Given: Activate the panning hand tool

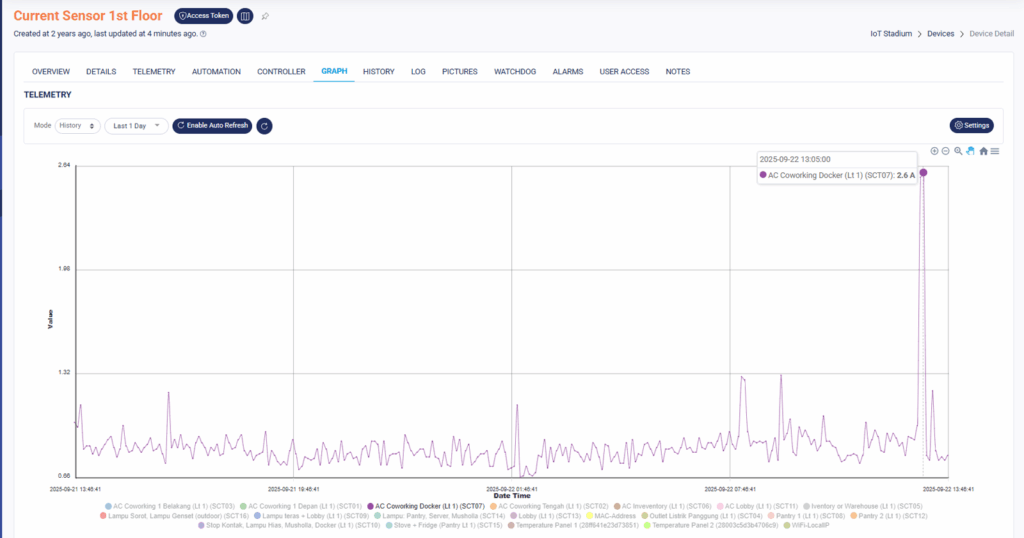Looking at the screenshot, I should coord(970,151).
